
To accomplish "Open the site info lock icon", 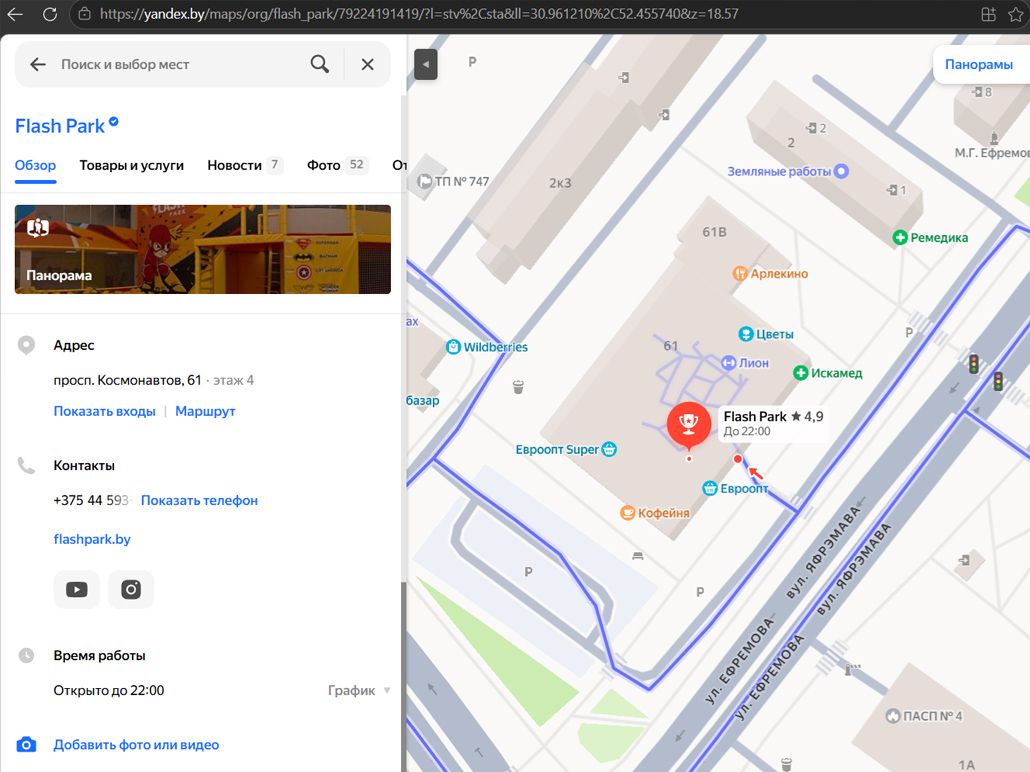I will 84,14.
